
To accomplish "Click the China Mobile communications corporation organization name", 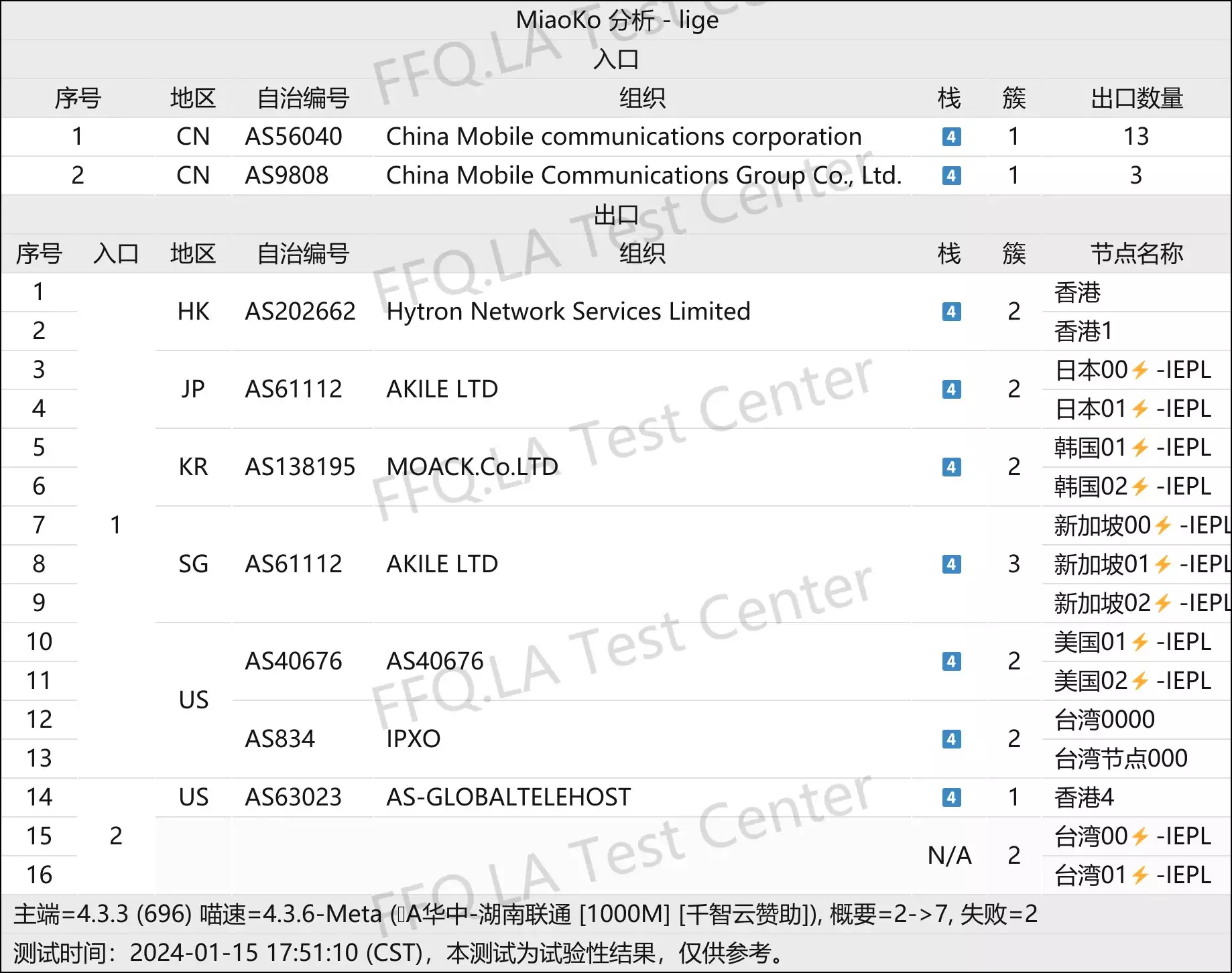I will click(623, 137).
